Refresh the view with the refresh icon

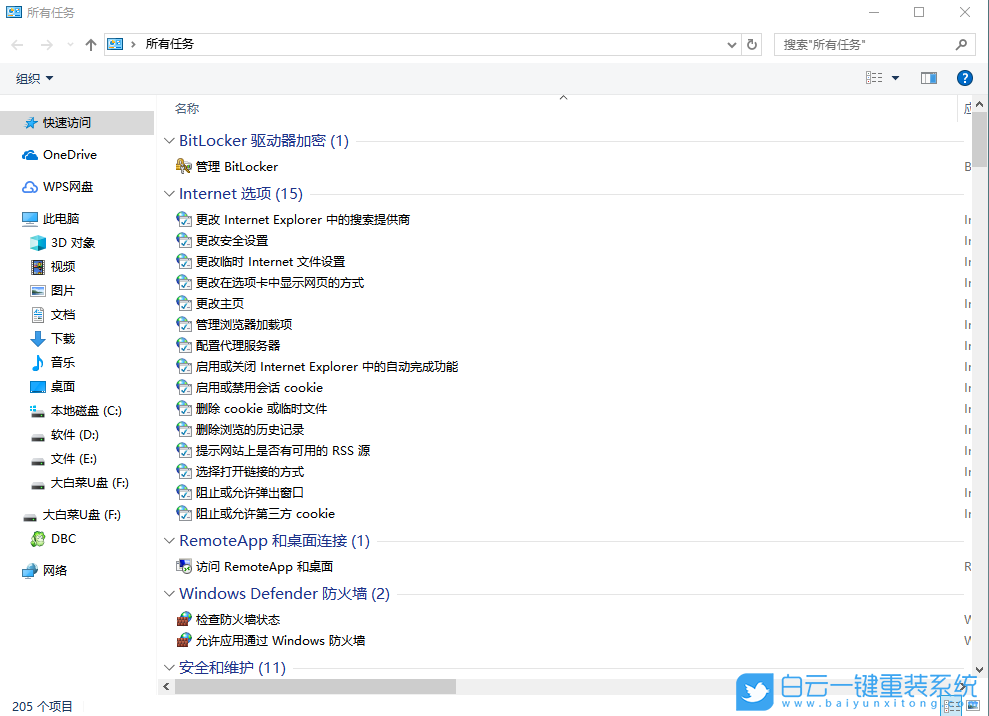pos(751,44)
